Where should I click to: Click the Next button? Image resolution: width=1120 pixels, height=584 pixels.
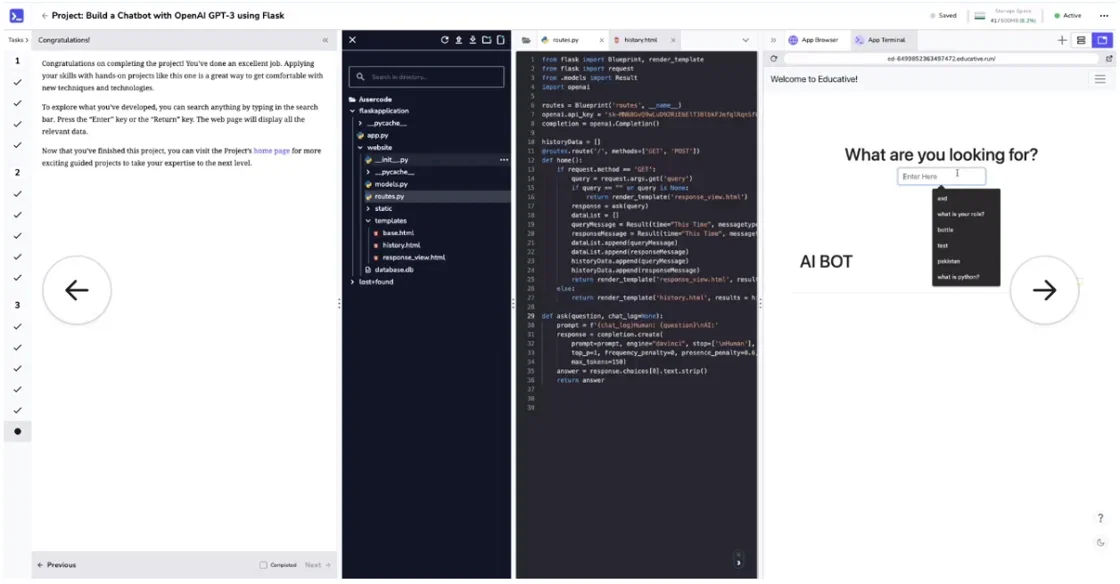pos(318,565)
